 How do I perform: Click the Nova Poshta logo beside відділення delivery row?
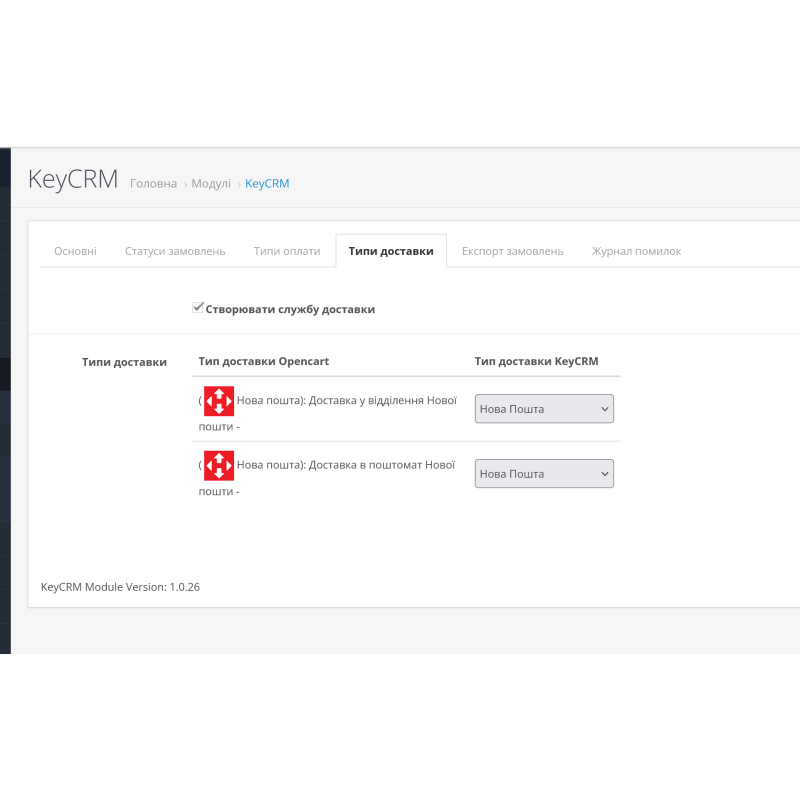[219, 401]
